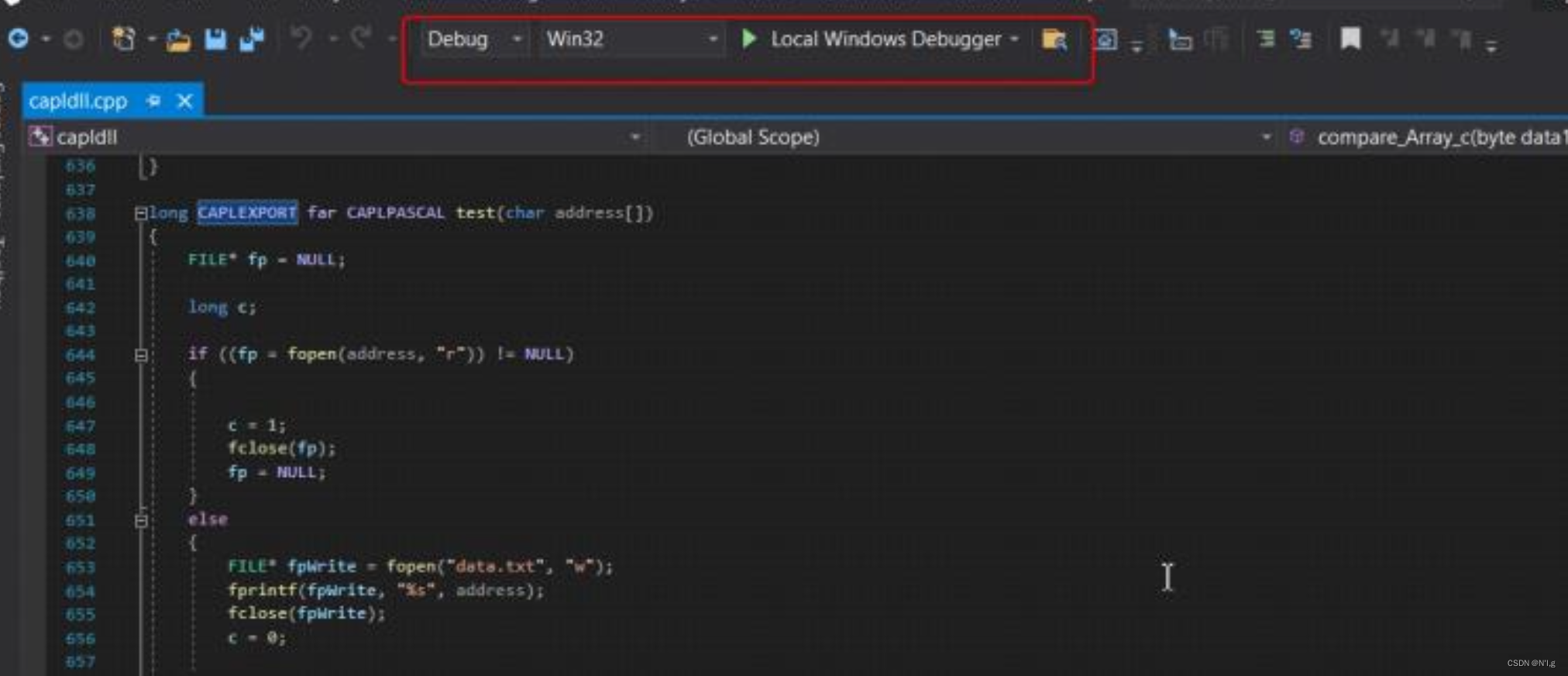The height and width of the screenshot is (676, 1568).
Task: Click the 'c = 1;' statement
Action: 256,425
